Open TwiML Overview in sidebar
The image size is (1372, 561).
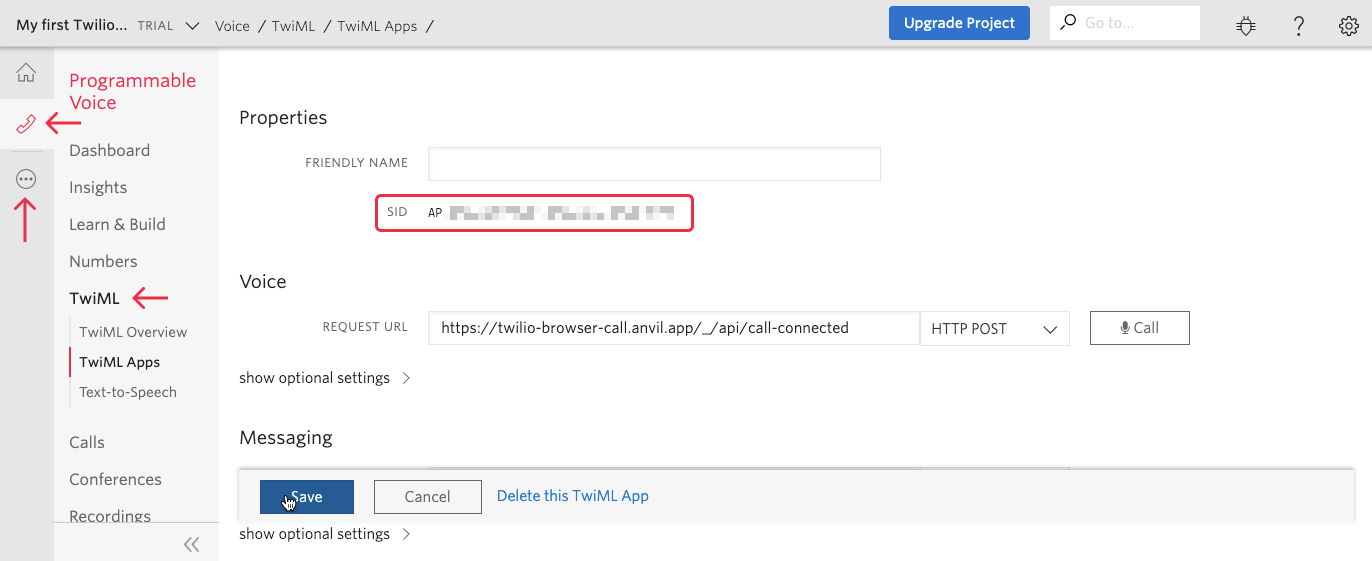click(x=133, y=332)
